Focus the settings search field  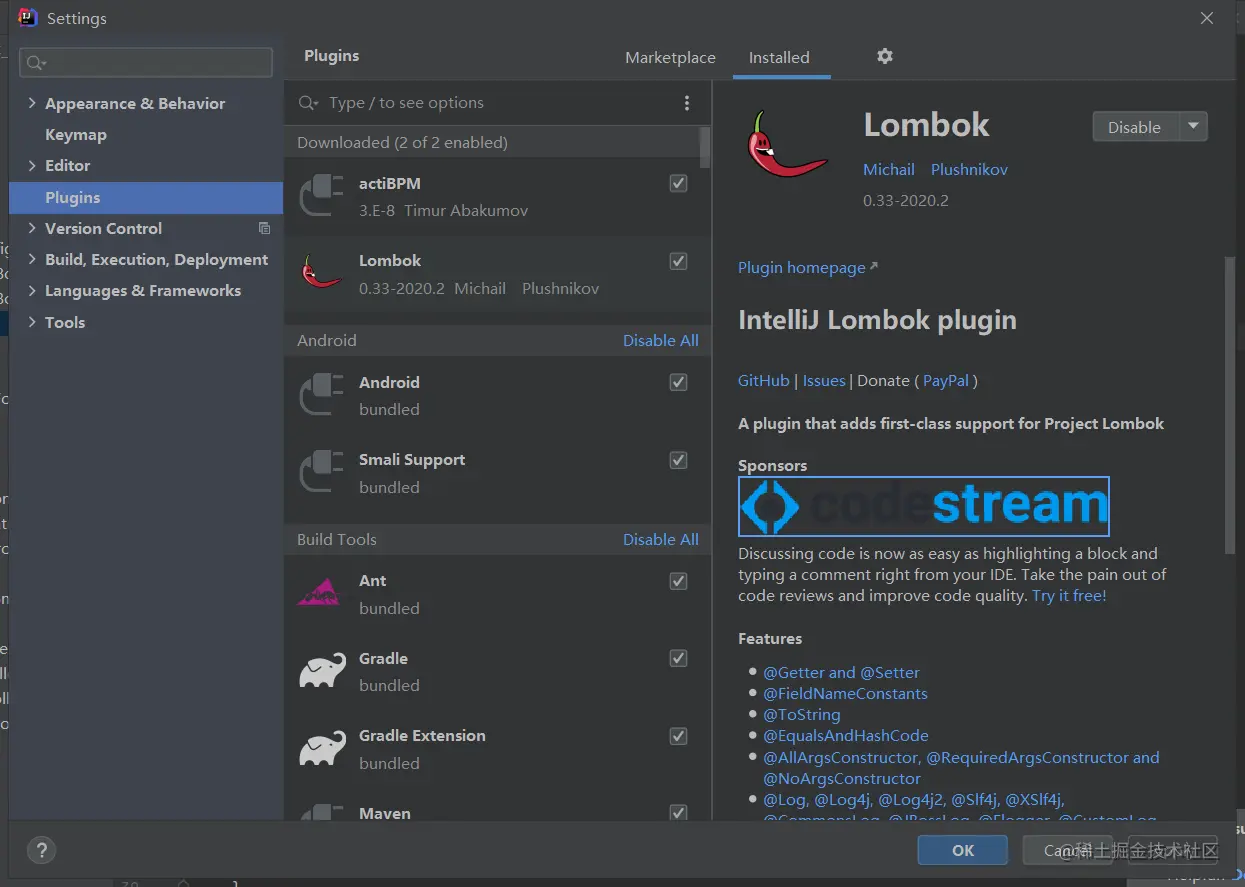[x=146, y=62]
